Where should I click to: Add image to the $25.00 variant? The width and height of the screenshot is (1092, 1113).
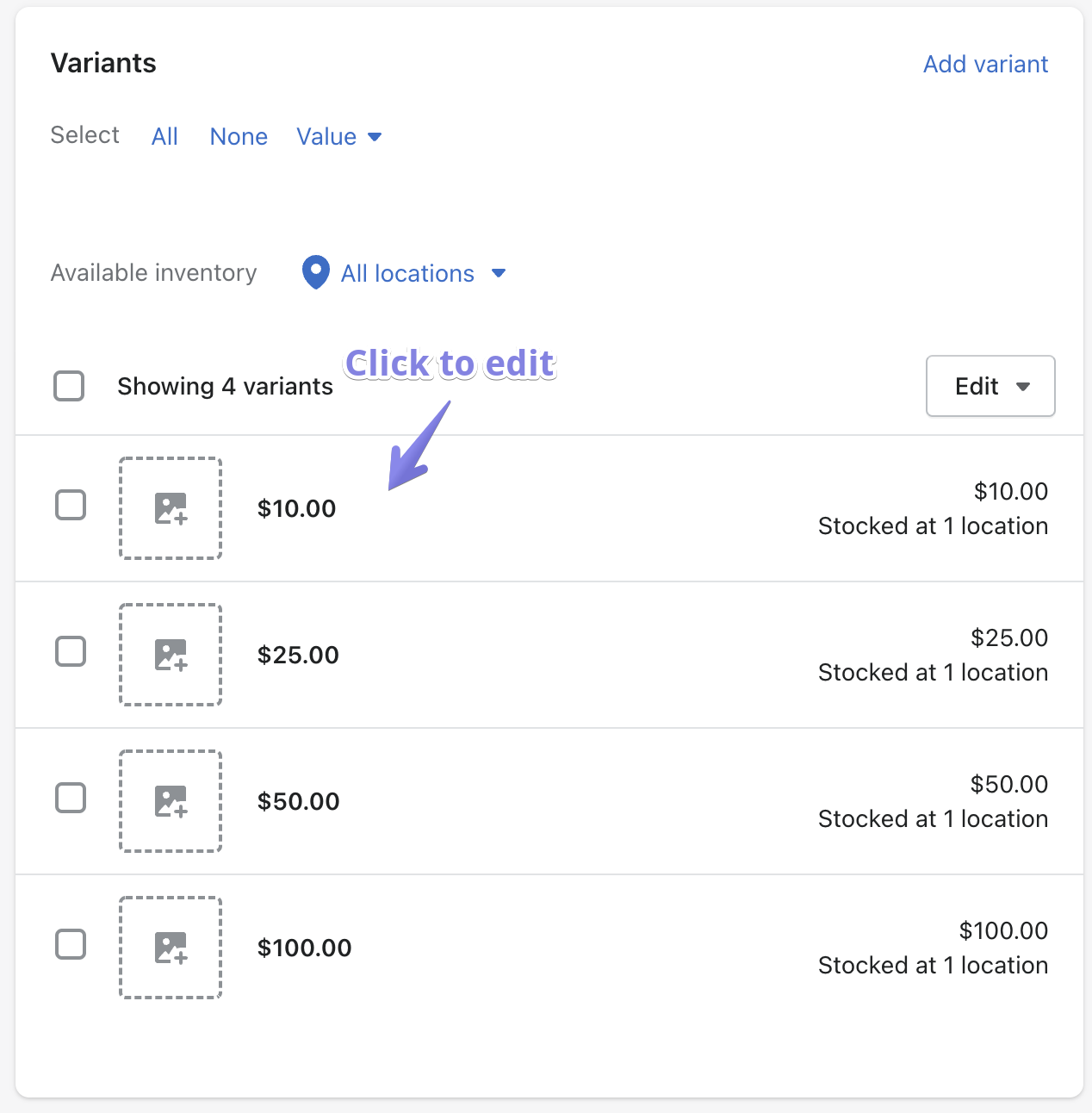171,655
